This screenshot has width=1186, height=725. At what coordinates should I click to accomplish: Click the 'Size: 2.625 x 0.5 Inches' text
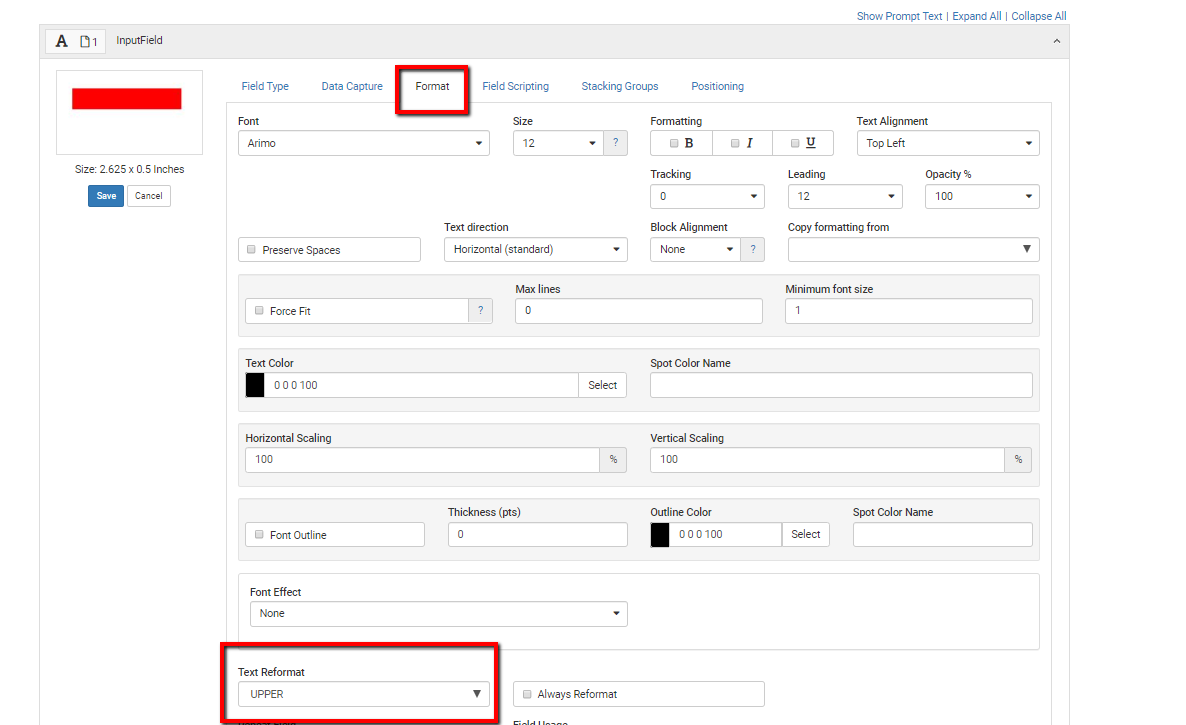tap(129, 169)
